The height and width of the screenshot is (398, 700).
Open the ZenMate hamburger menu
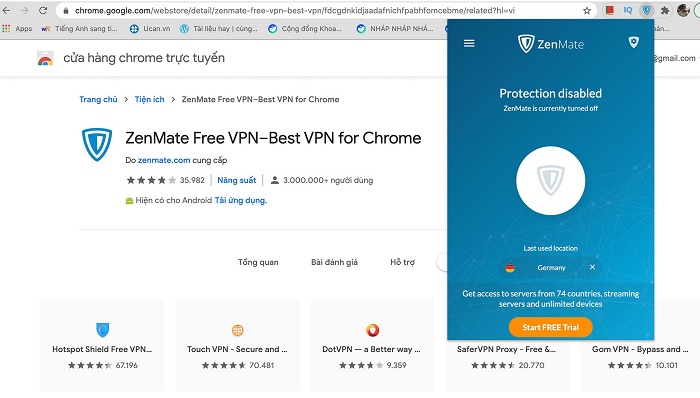point(469,43)
